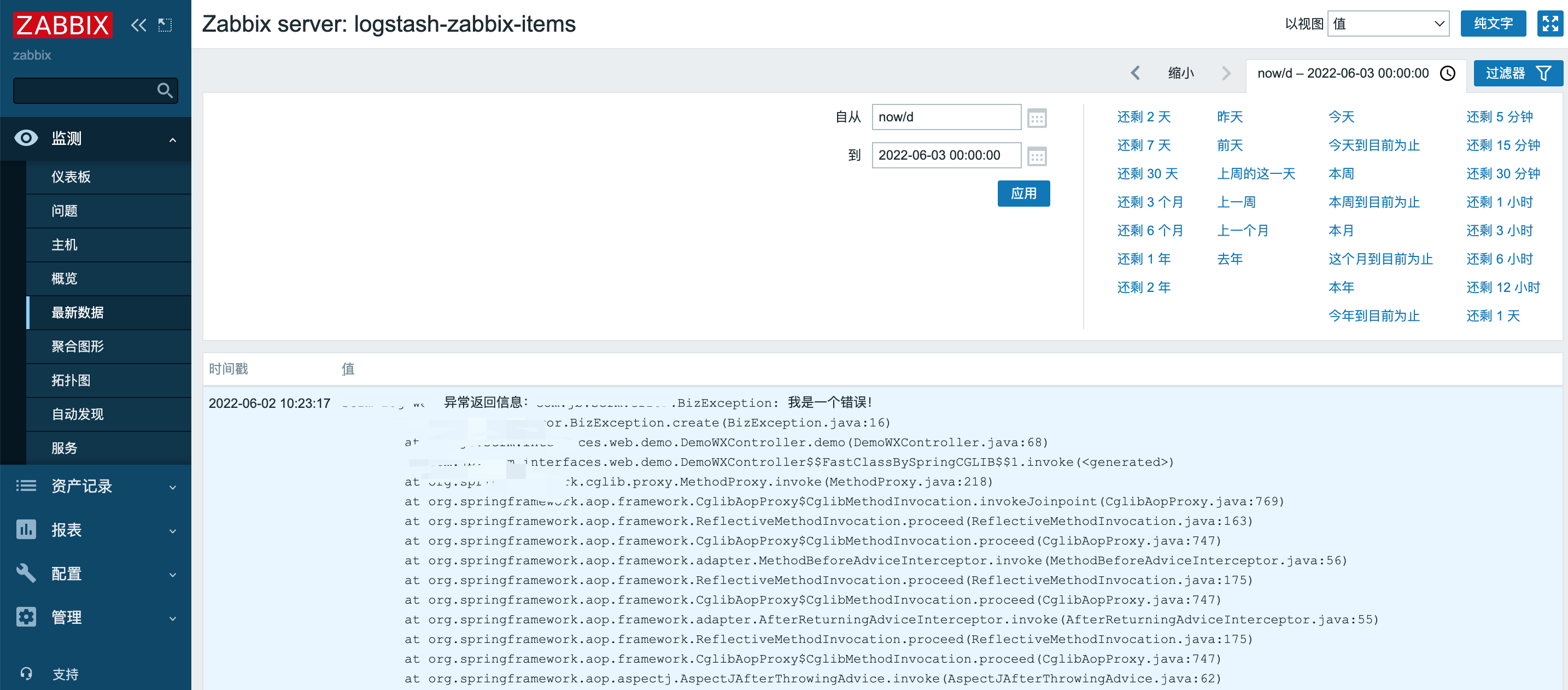
Task: Select 本周 range
Action: 1341,174
